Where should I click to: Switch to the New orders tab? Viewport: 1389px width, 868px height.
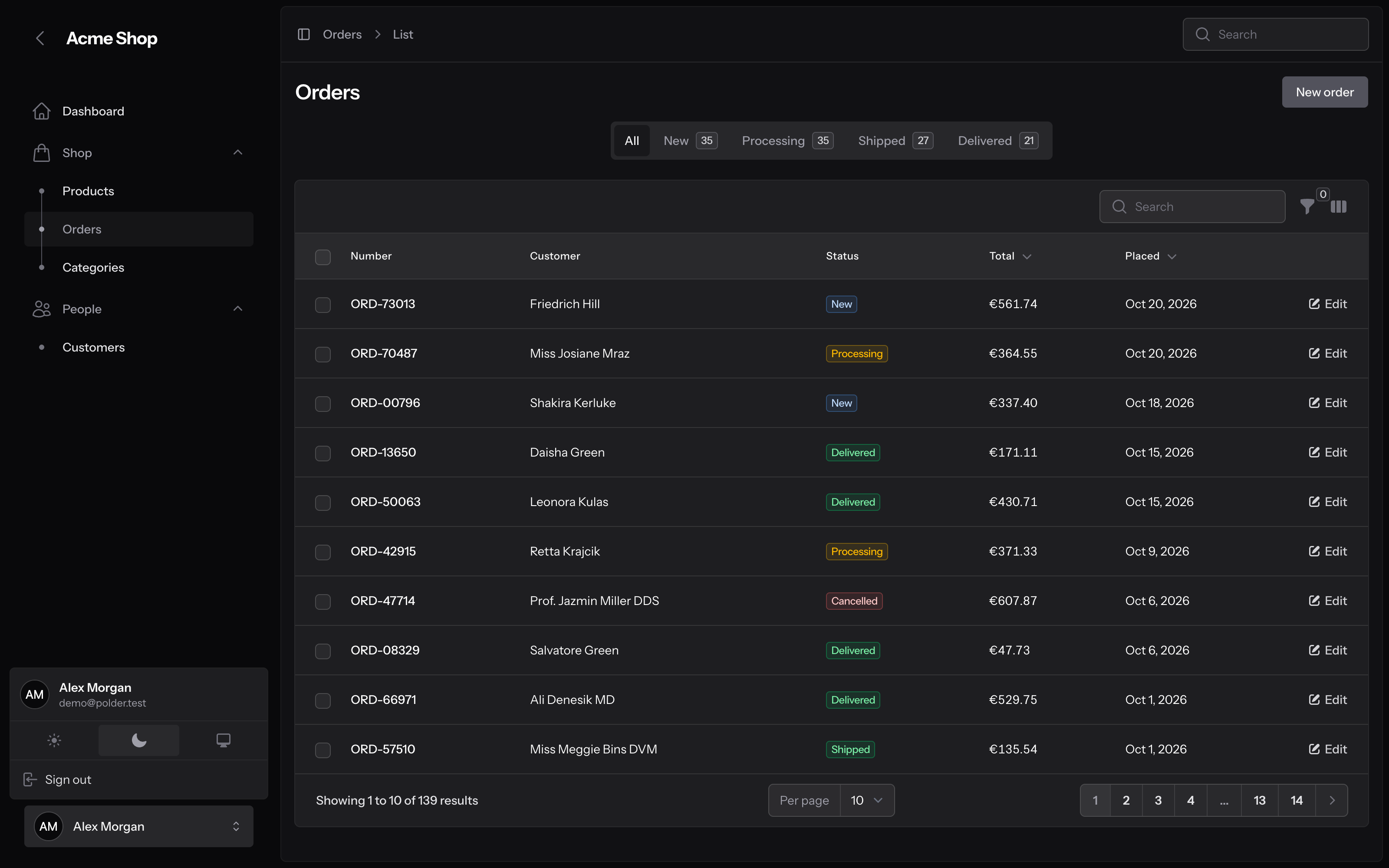tap(690, 141)
